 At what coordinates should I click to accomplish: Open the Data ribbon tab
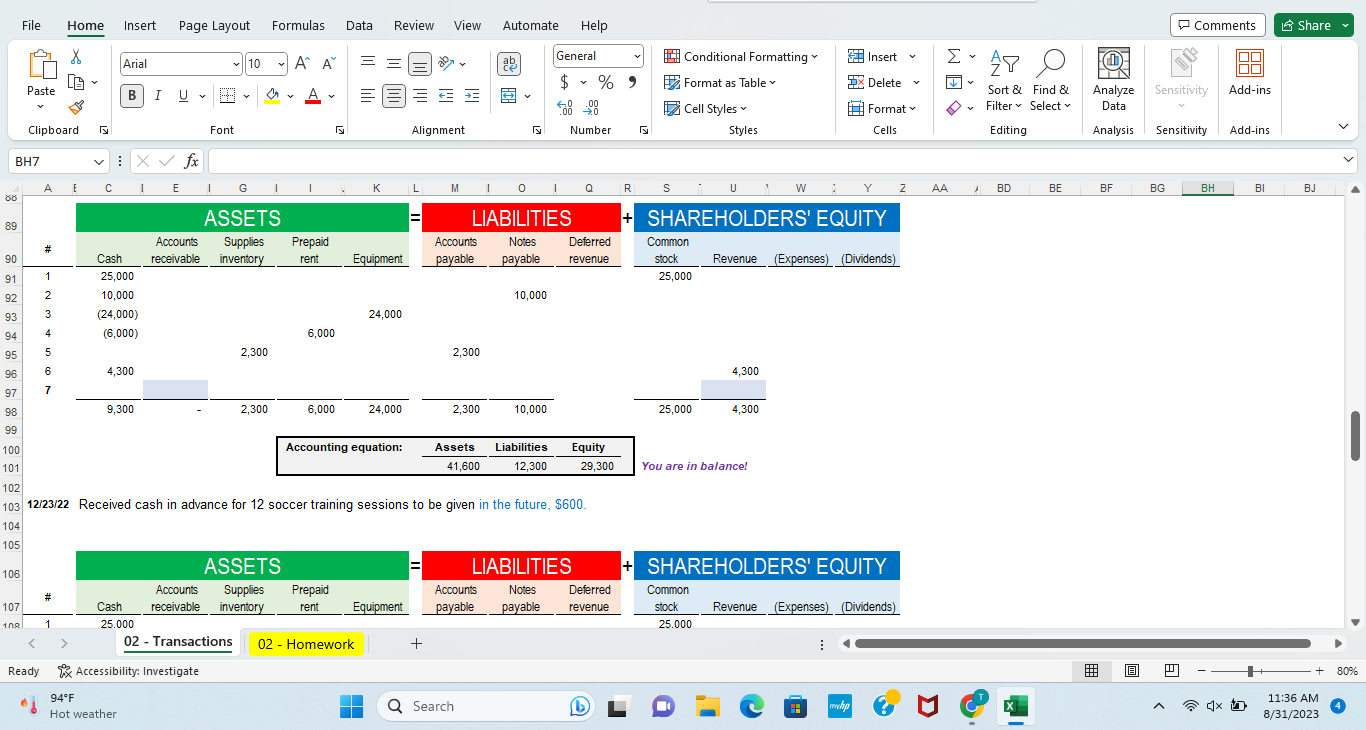click(x=359, y=25)
